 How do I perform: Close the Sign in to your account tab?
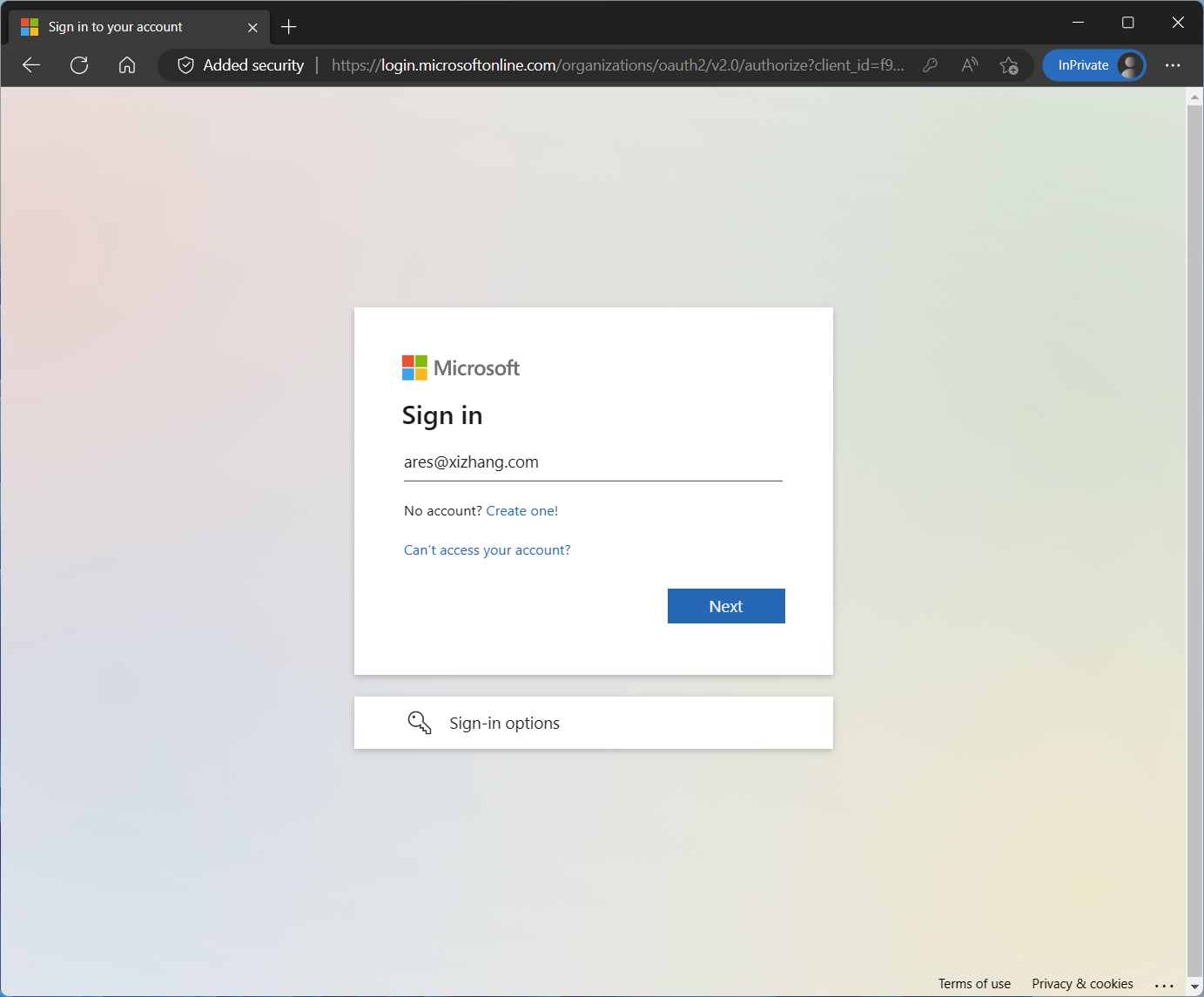tap(252, 27)
